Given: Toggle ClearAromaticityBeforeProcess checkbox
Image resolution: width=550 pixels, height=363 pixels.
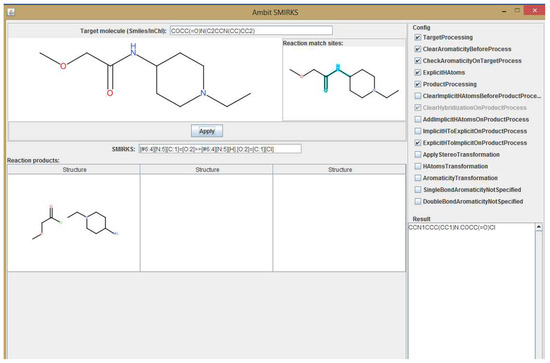Looking at the screenshot, I should click(x=418, y=49).
